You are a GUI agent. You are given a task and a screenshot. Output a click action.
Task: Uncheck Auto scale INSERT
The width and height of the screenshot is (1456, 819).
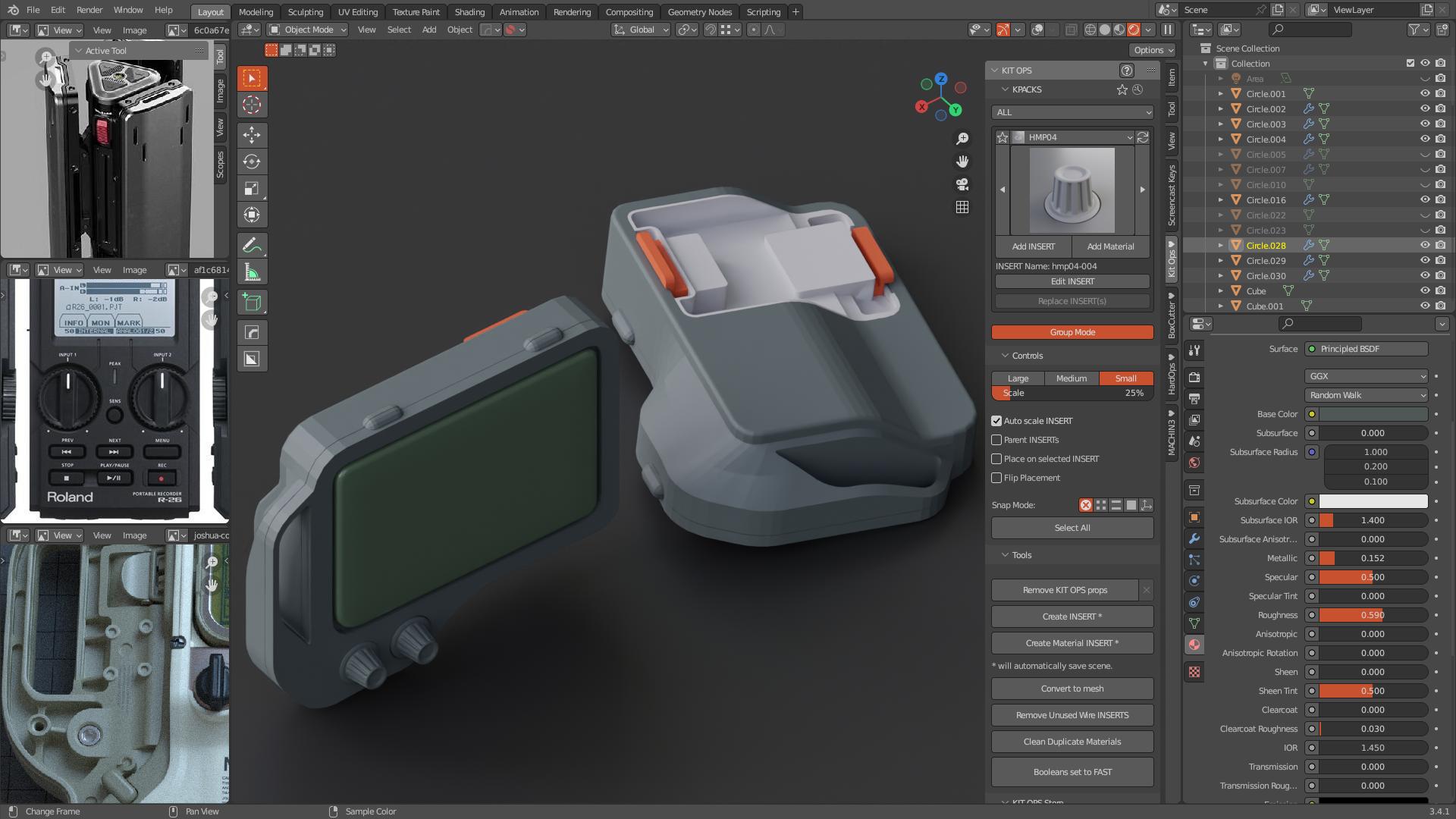click(x=996, y=421)
